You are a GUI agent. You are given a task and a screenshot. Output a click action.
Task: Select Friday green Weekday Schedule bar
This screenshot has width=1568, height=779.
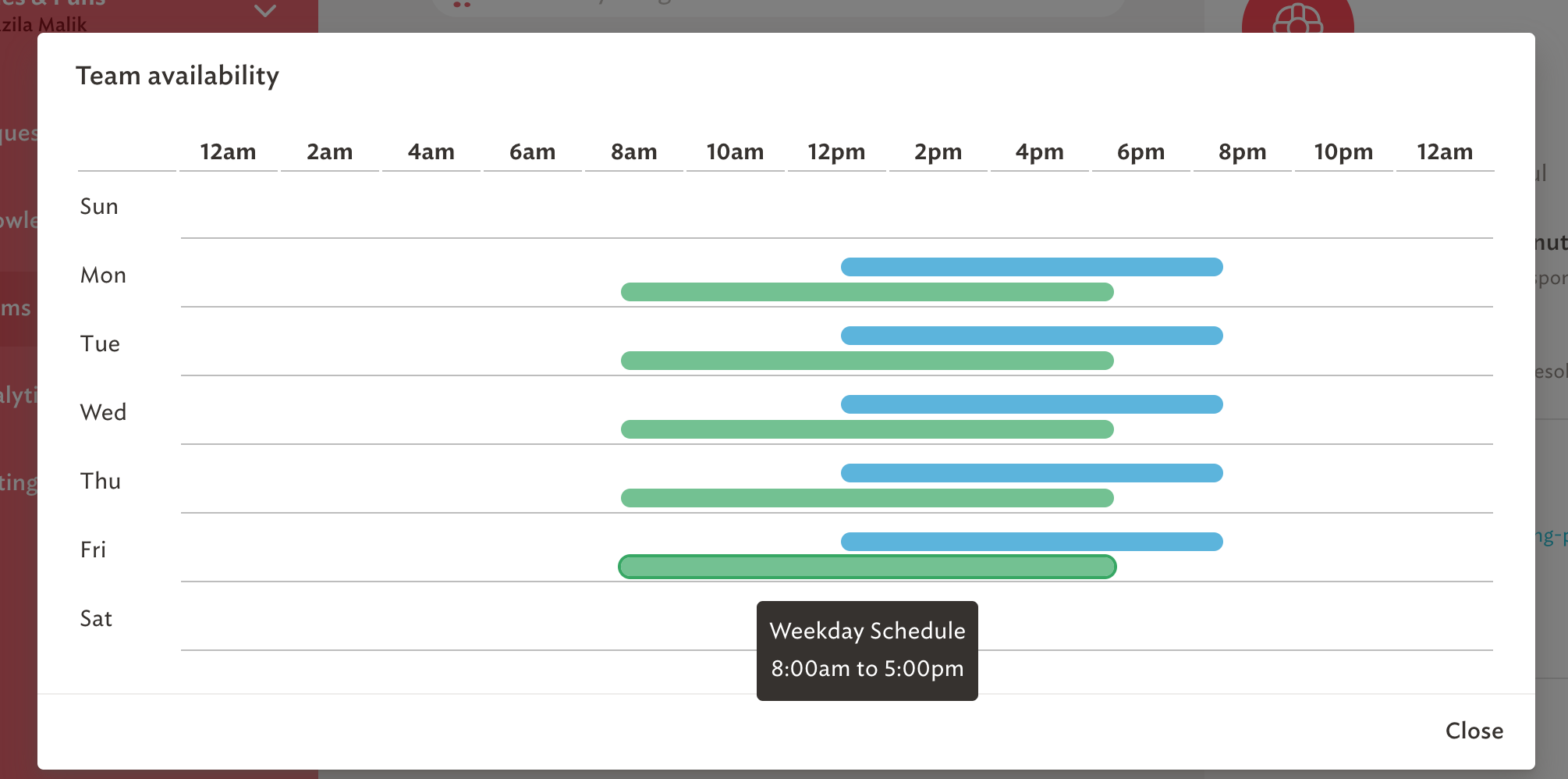point(867,567)
